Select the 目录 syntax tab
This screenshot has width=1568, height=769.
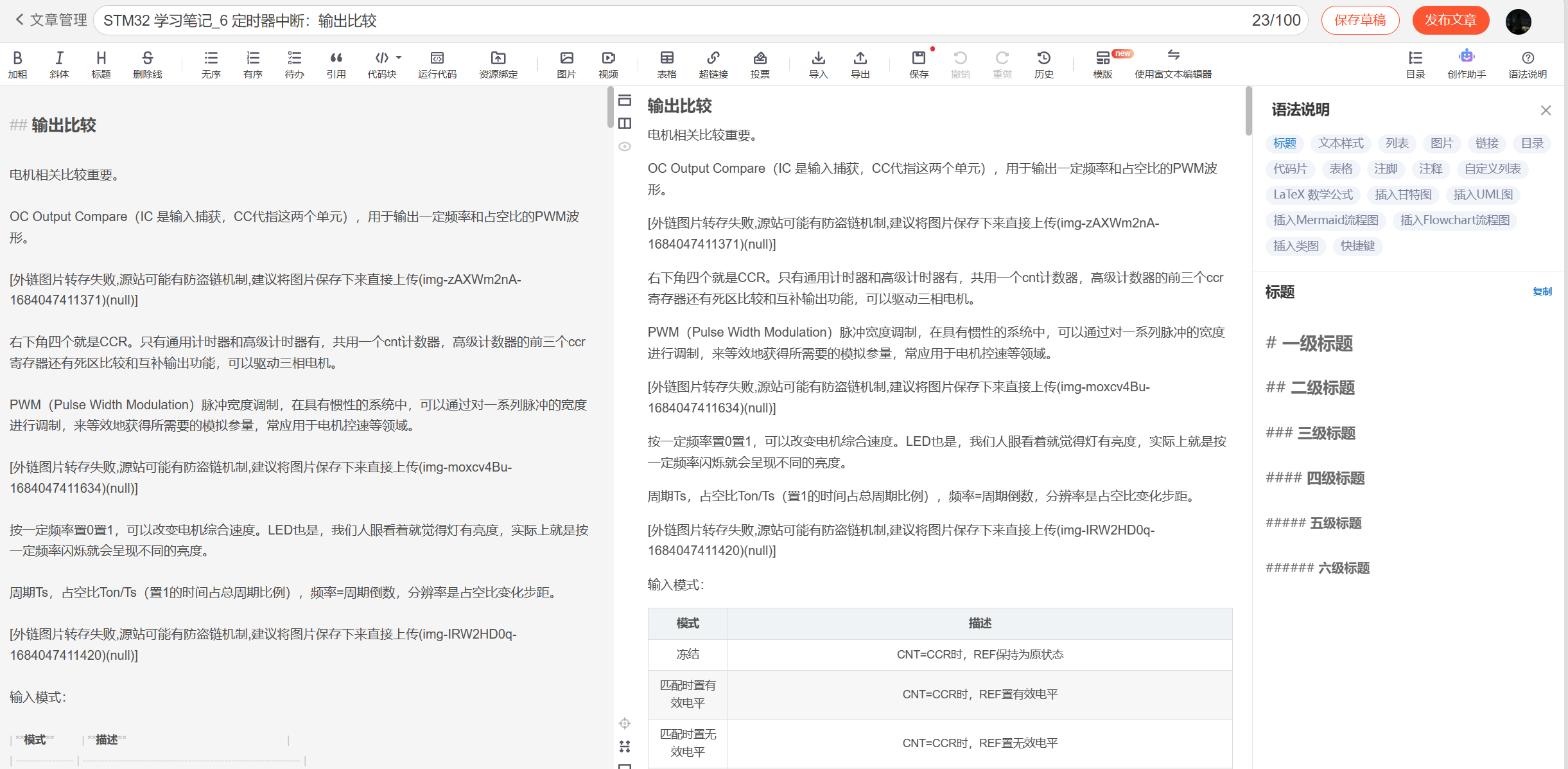(x=1532, y=143)
